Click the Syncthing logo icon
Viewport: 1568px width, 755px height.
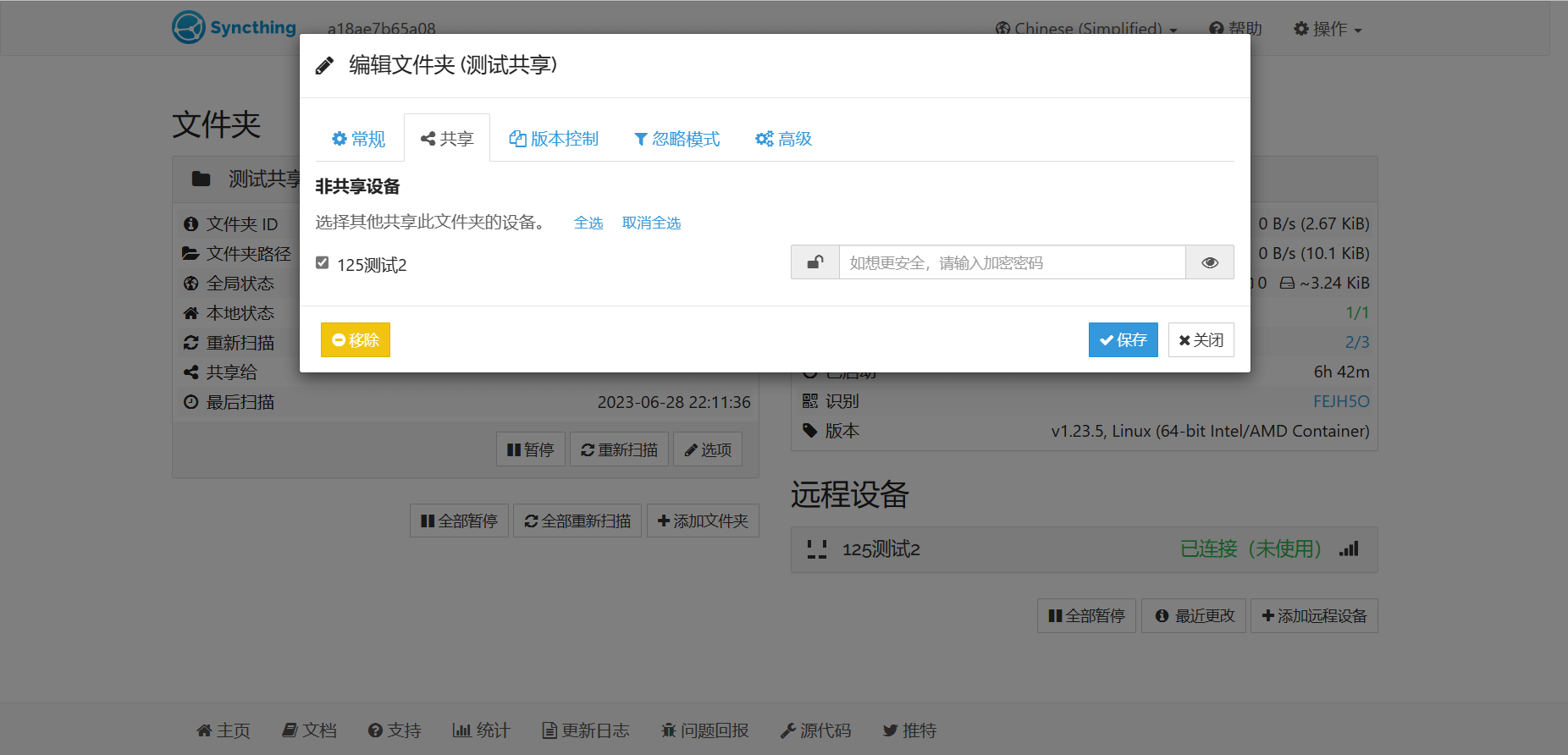coord(189,27)
